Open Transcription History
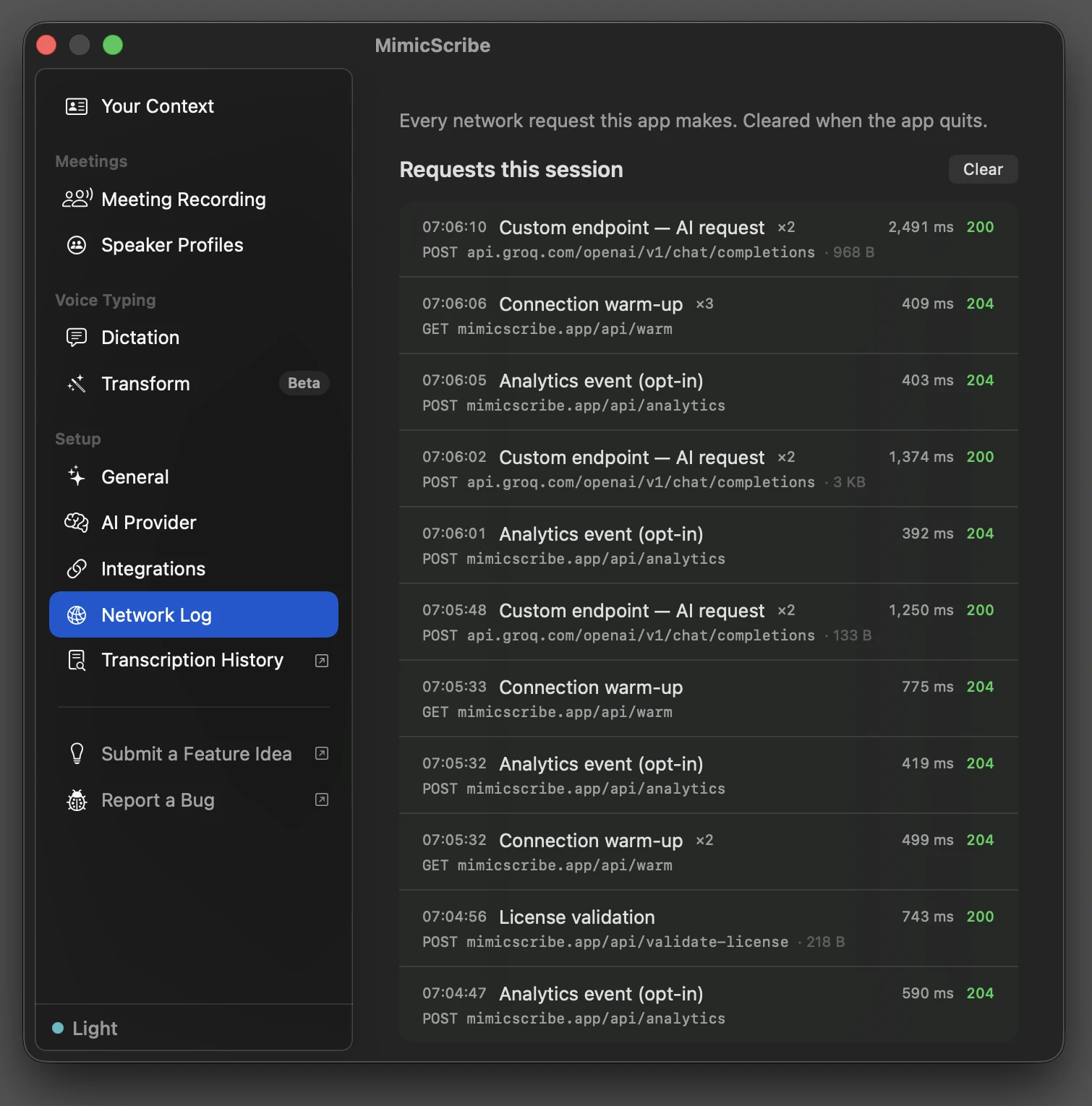The image size is (1092, 1106). pyautogui.click(x=194, y=660)
